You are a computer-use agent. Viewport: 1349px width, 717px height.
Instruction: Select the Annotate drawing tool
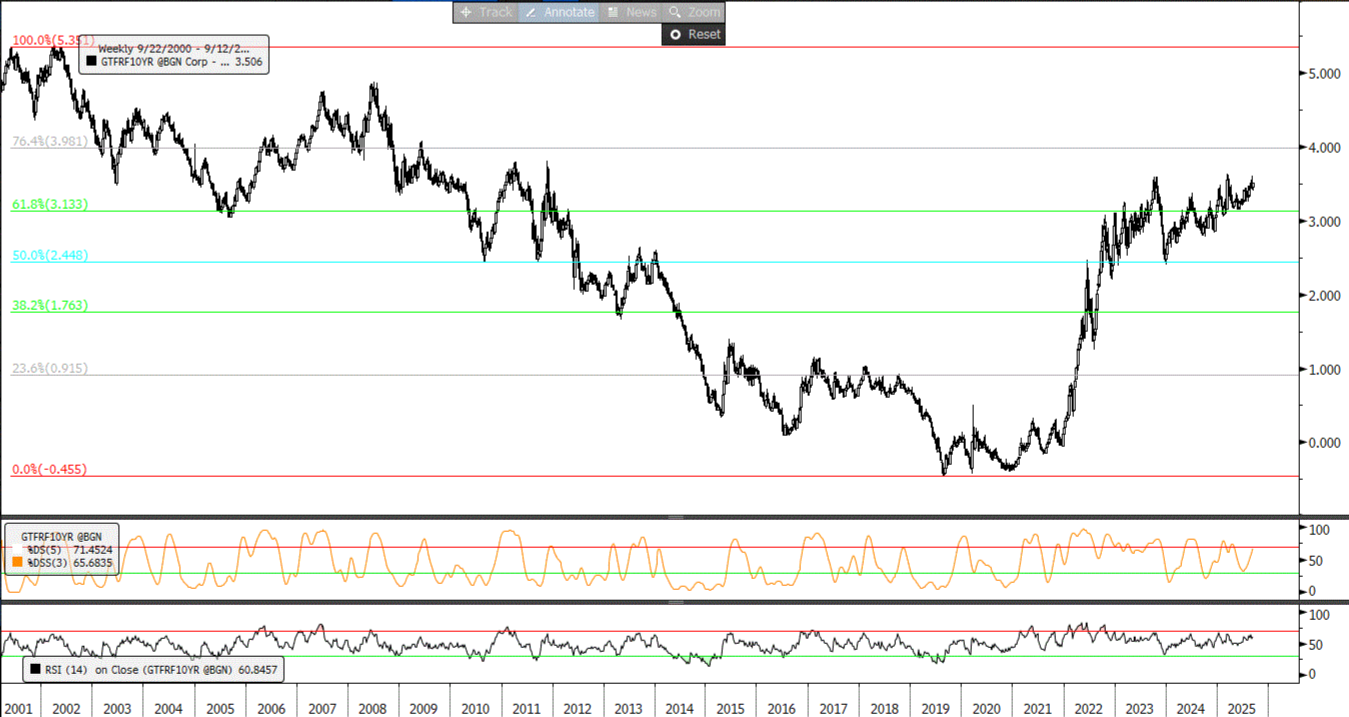pos(559,12)
